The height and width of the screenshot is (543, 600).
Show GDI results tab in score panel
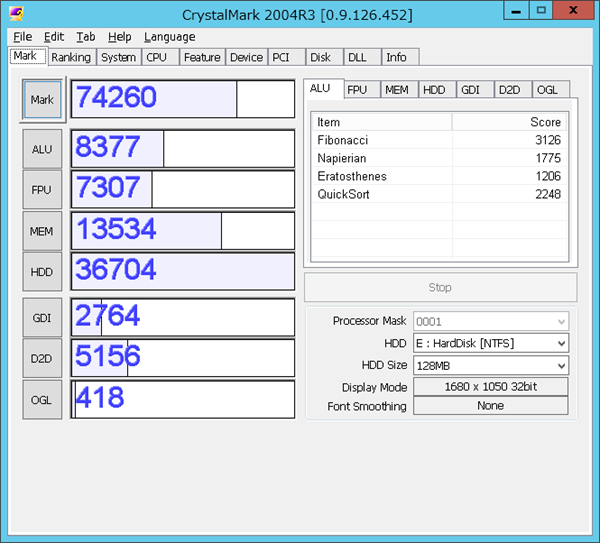pyautogui.click(x=475, y=90)
